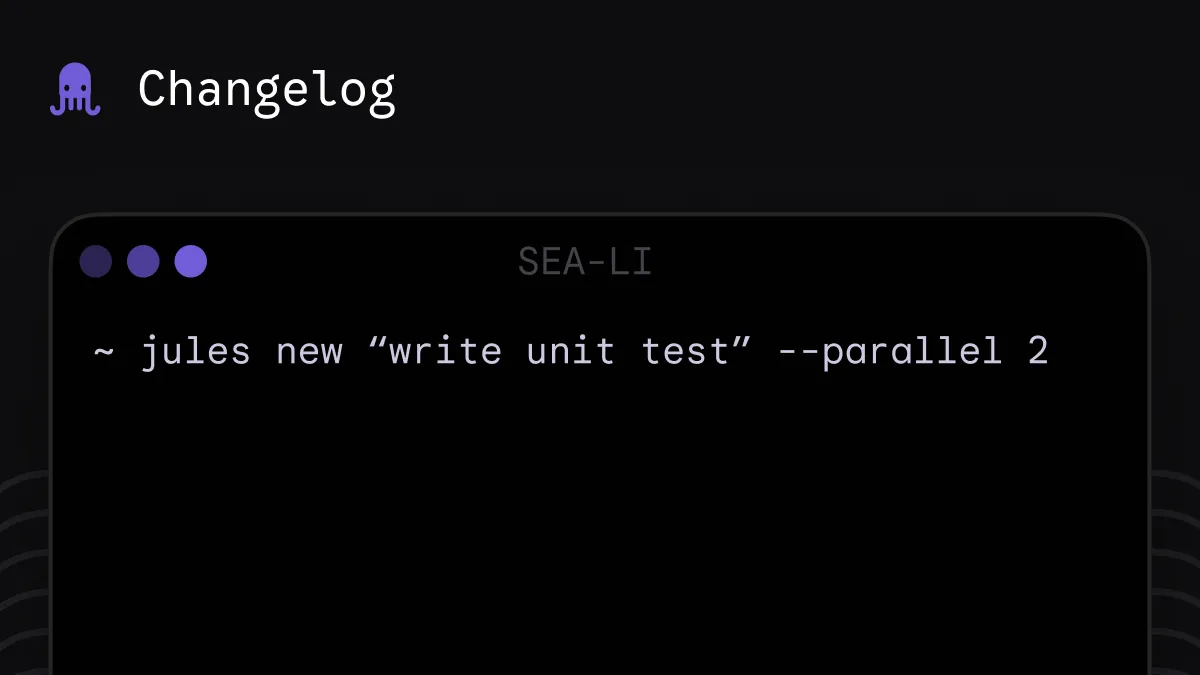1200x675 pixels.
Task: Click the number 2 after --parallel
Action: pyautogui.click(x=1038, y=352)
